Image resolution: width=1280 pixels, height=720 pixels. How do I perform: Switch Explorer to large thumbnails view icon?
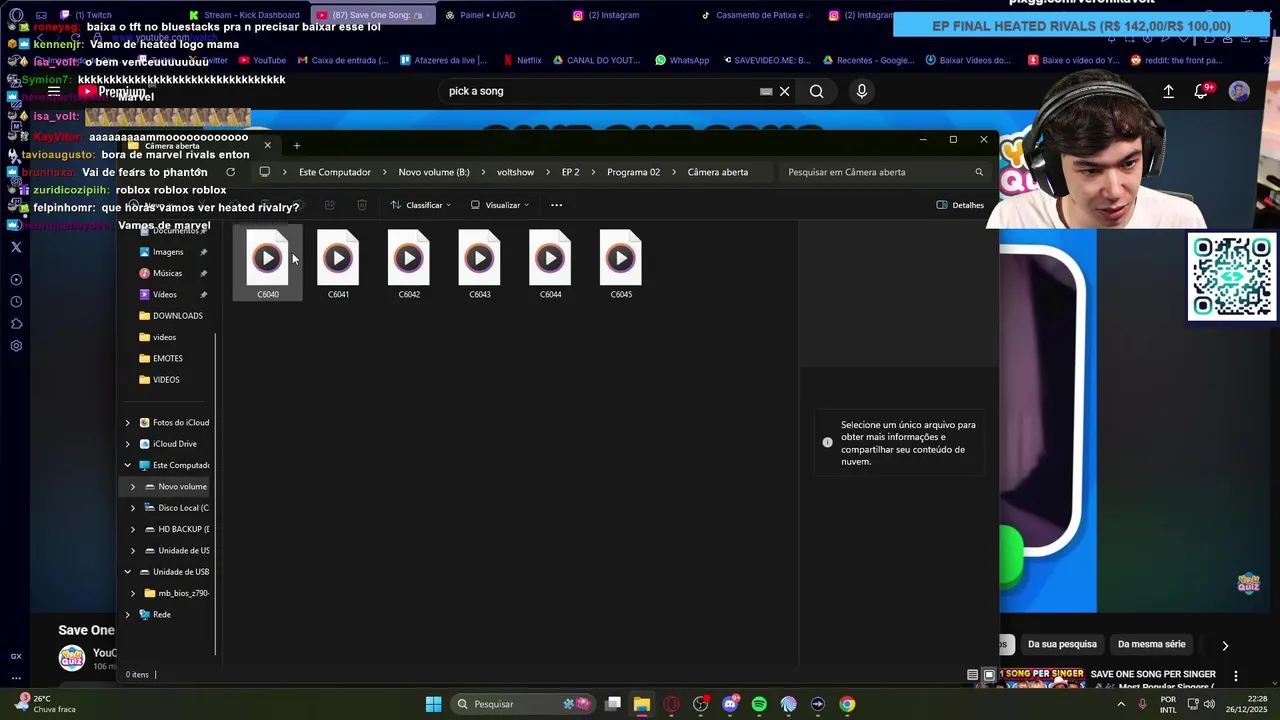tap(989, 675)
